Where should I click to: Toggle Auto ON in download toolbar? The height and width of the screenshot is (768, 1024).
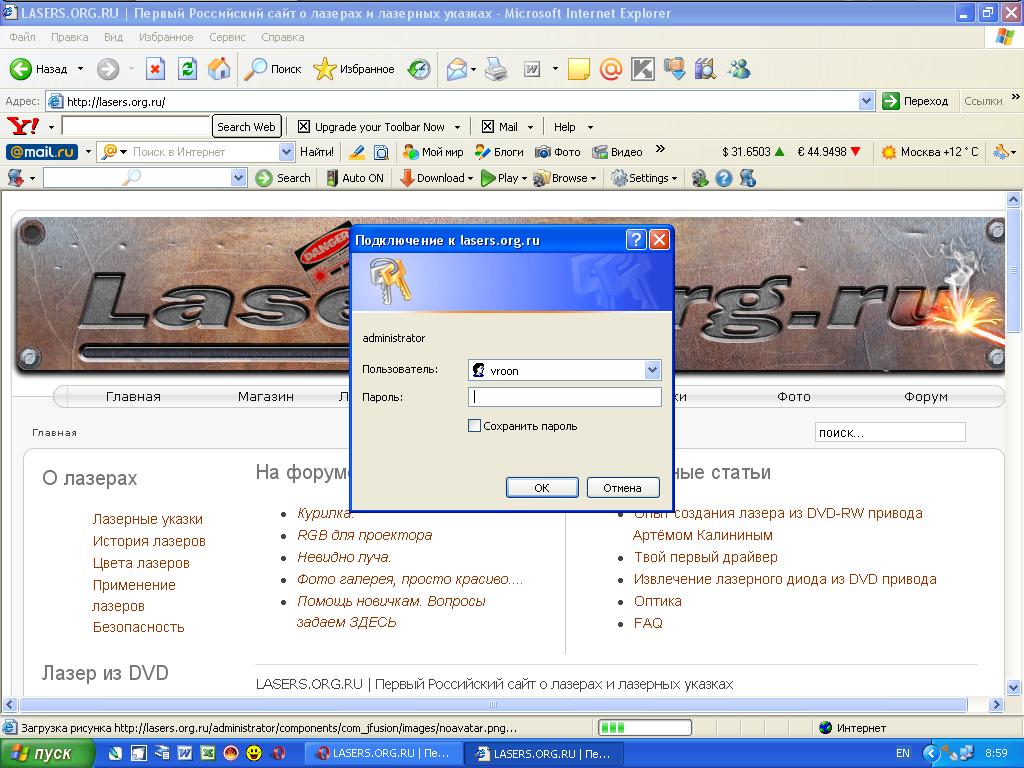[355, 178]
